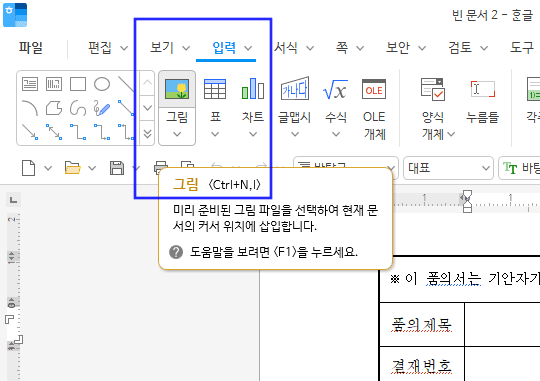This screenshot has height=381, width=540.
Task: Expand the 서식 menu chevron
Action: pos(310,48)
